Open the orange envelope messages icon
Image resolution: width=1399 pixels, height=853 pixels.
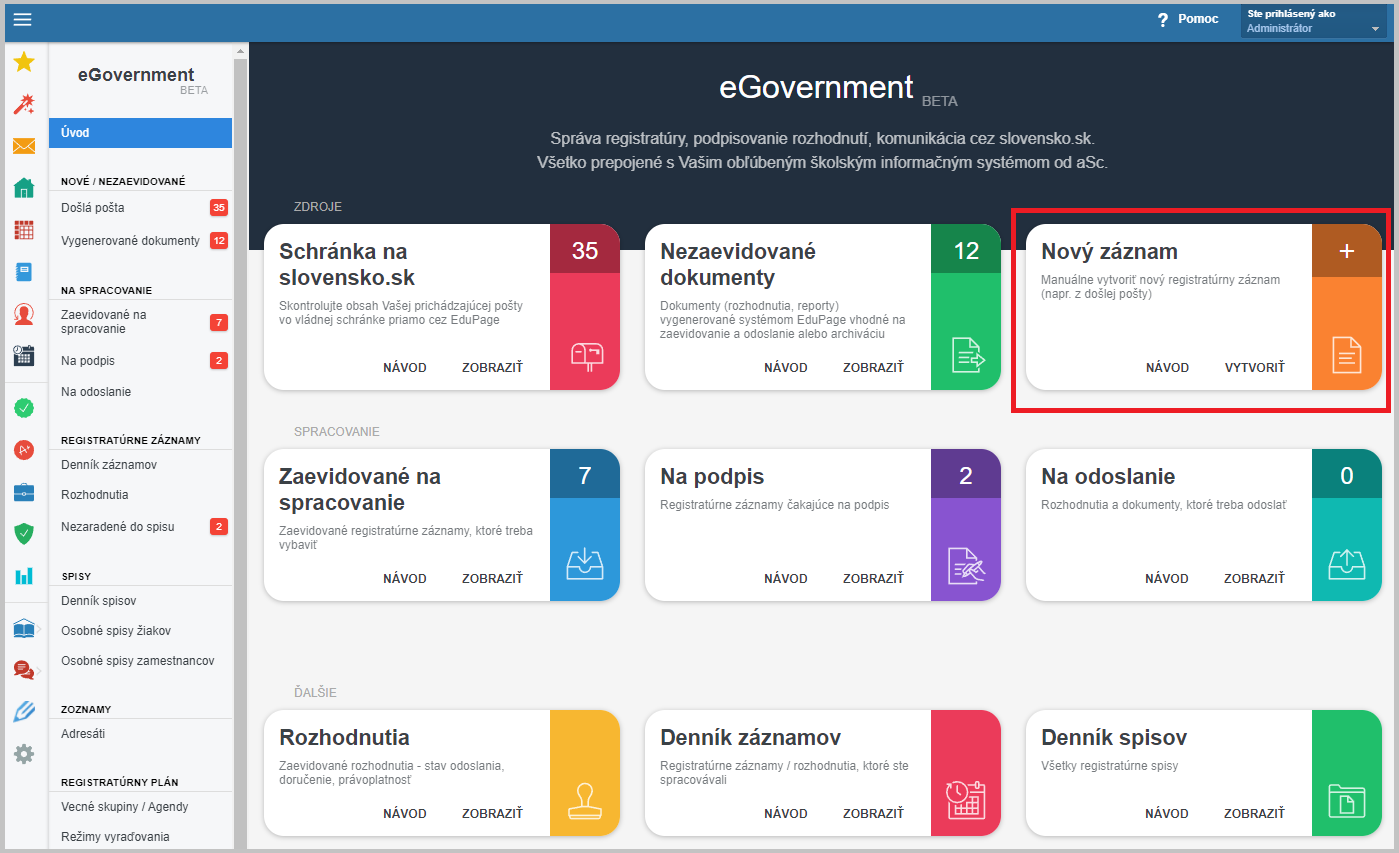point(24,146)
